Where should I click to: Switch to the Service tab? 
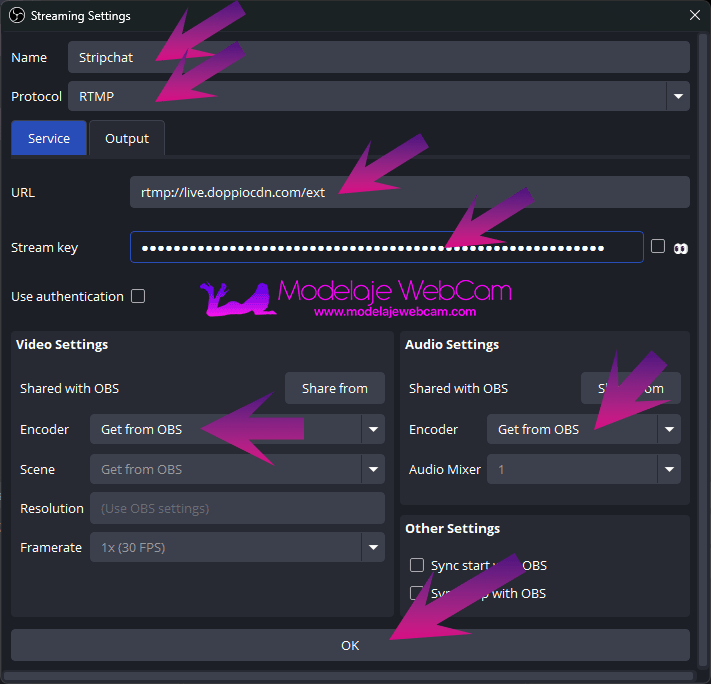[49, 138]
